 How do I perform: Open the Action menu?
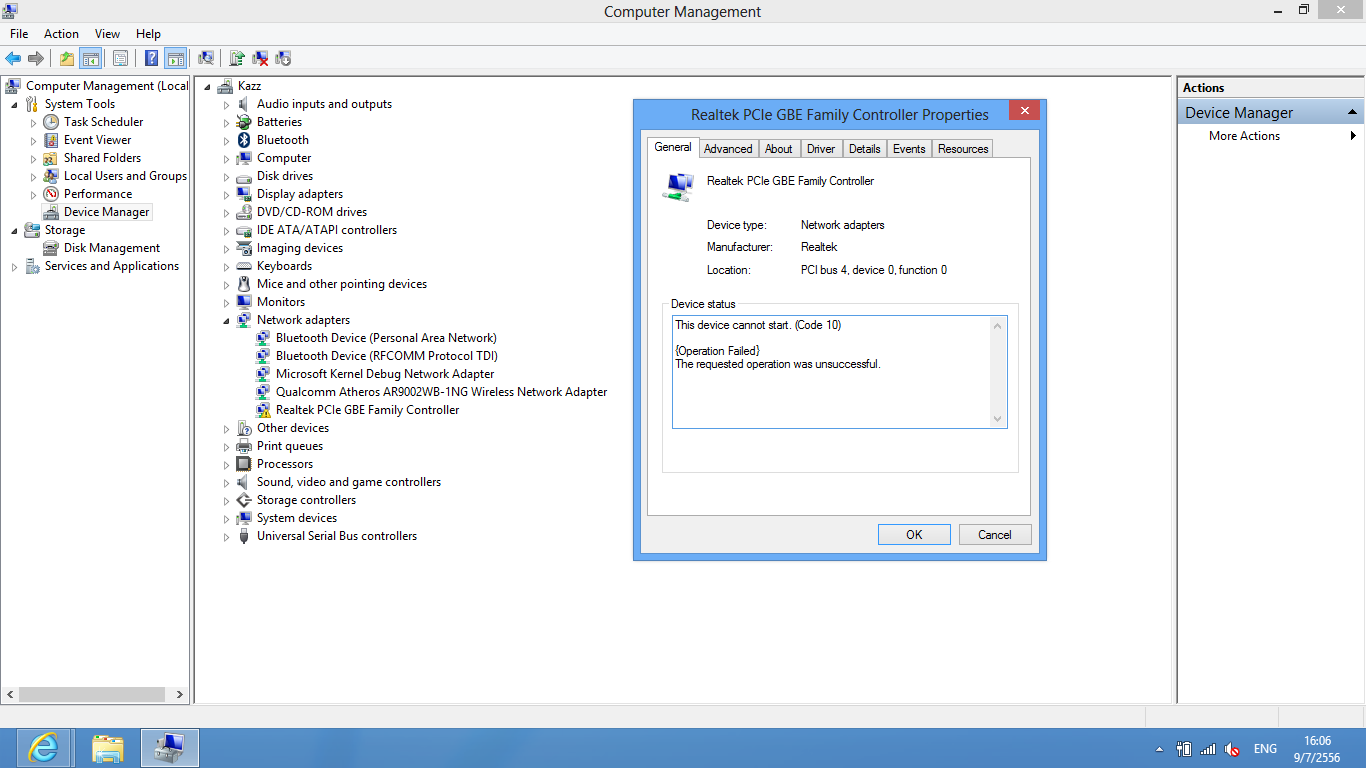[61, 34]
